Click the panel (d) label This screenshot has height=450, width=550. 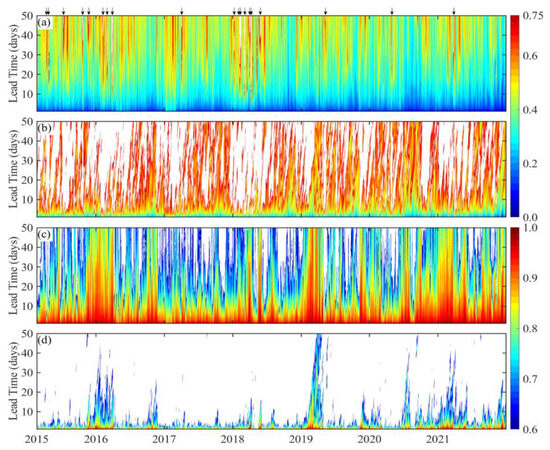tap(45, 340)
